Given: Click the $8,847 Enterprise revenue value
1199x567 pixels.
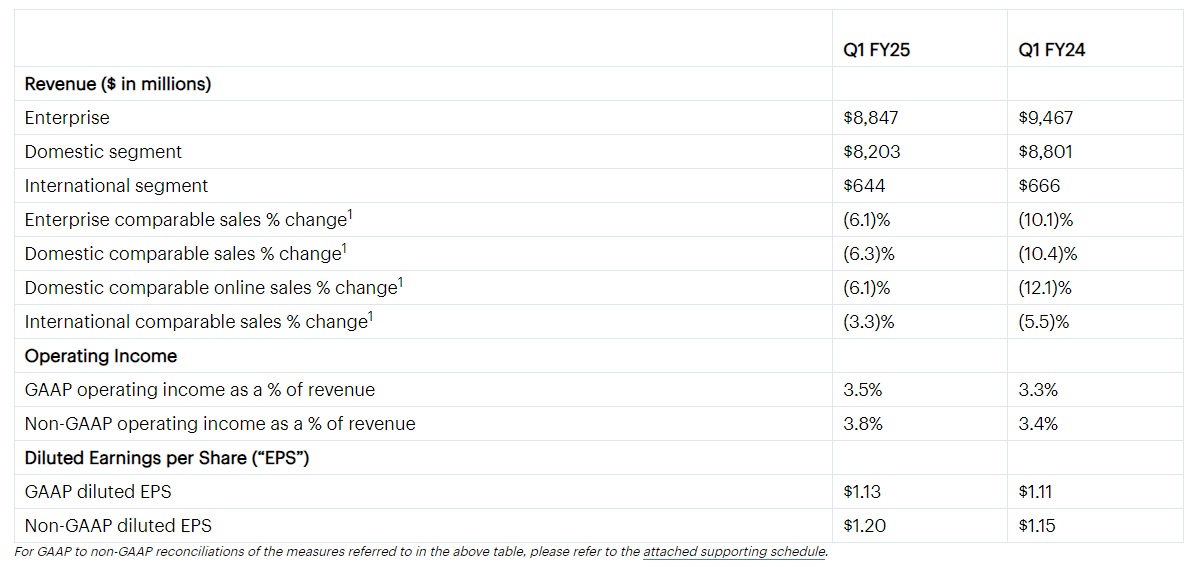Looking at the screenshot, I should pyautogui.click(x=871, y=118).
